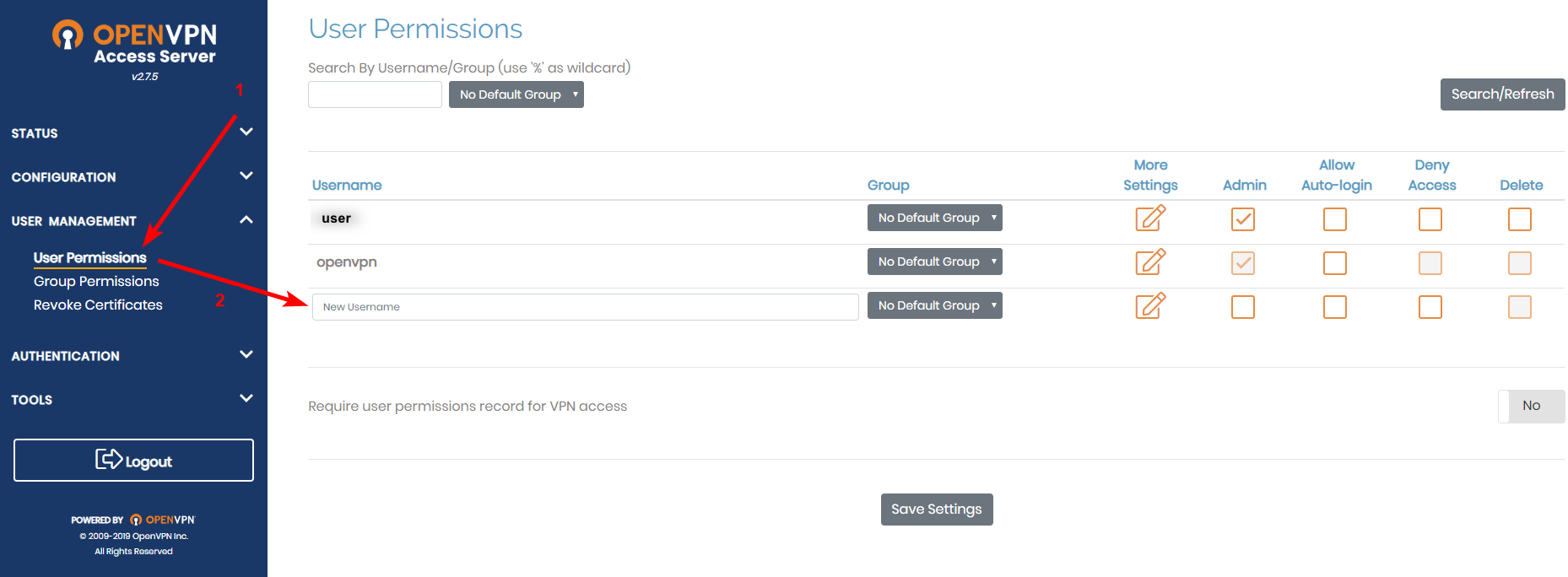This screenshot has height=577, width=1568.
Task: Check Admin for the New Username row
Action: tap(1243, 307)
